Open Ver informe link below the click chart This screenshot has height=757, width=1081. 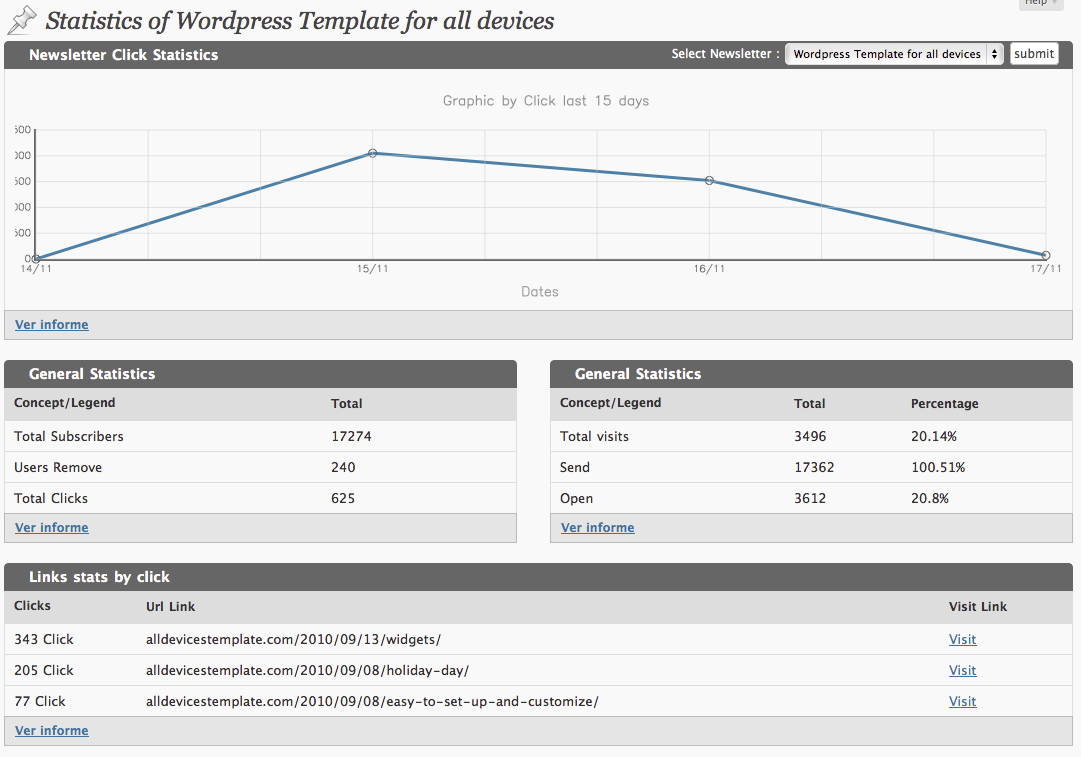coord(52,325)
